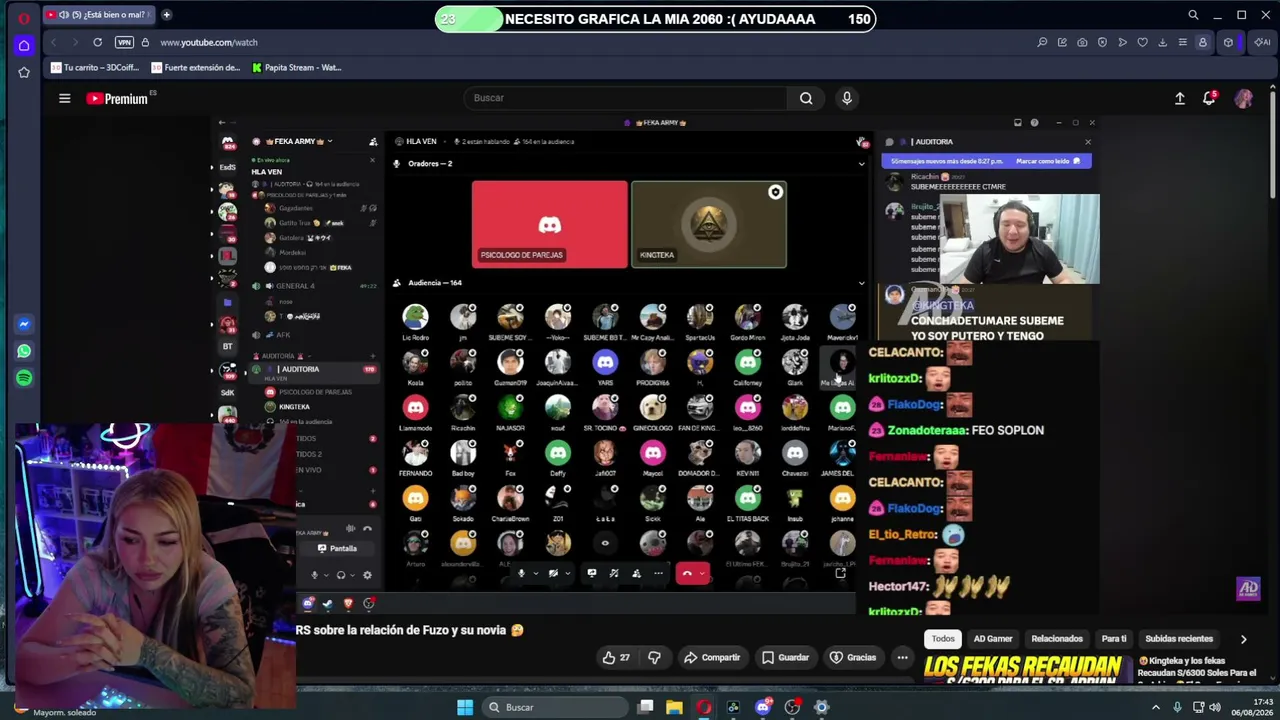Open the YouTube account avatar menu
This screenshot has width=1280, height=720.
(x=1243, y=98)
